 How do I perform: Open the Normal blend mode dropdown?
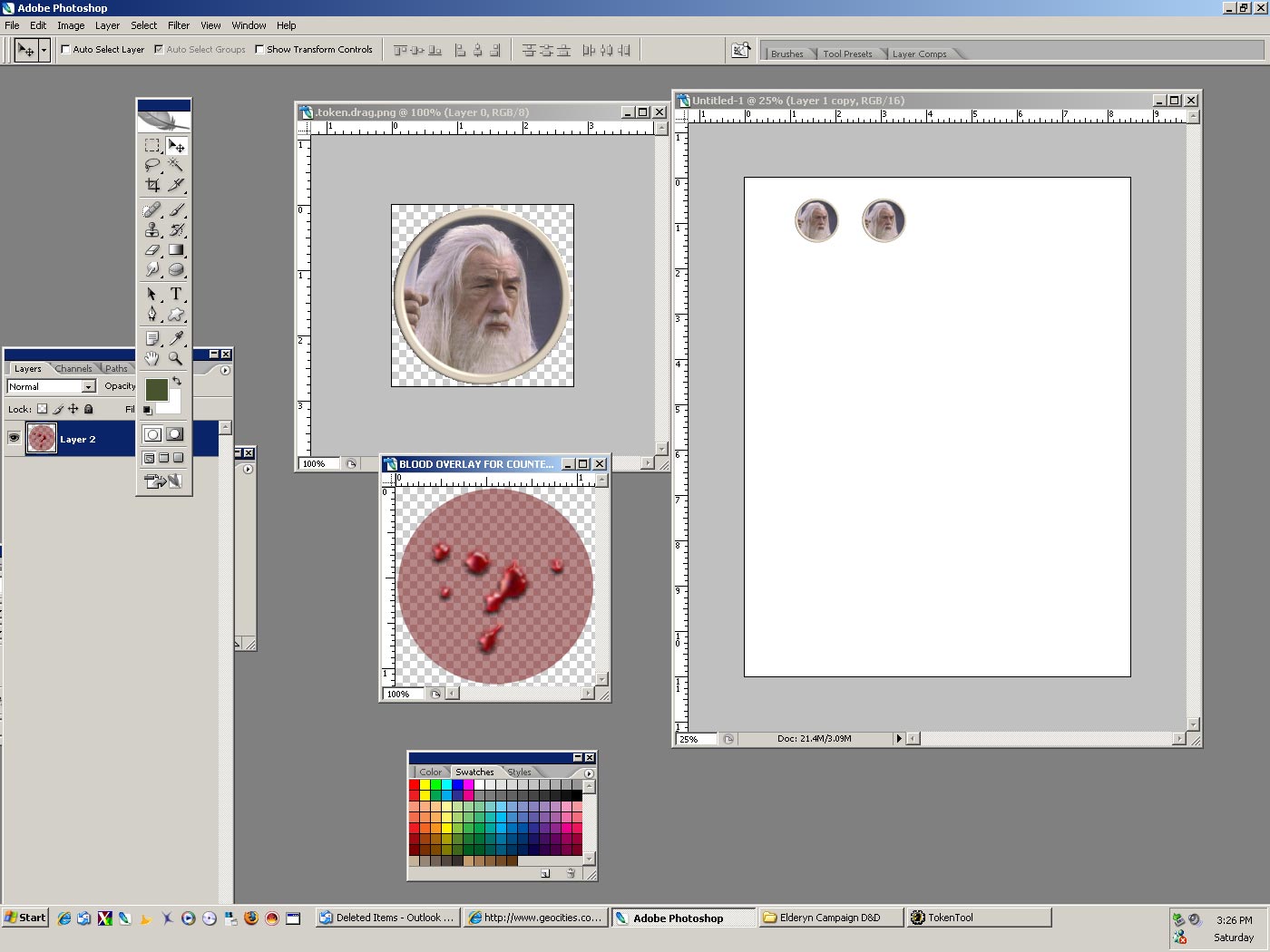point(88,386)
